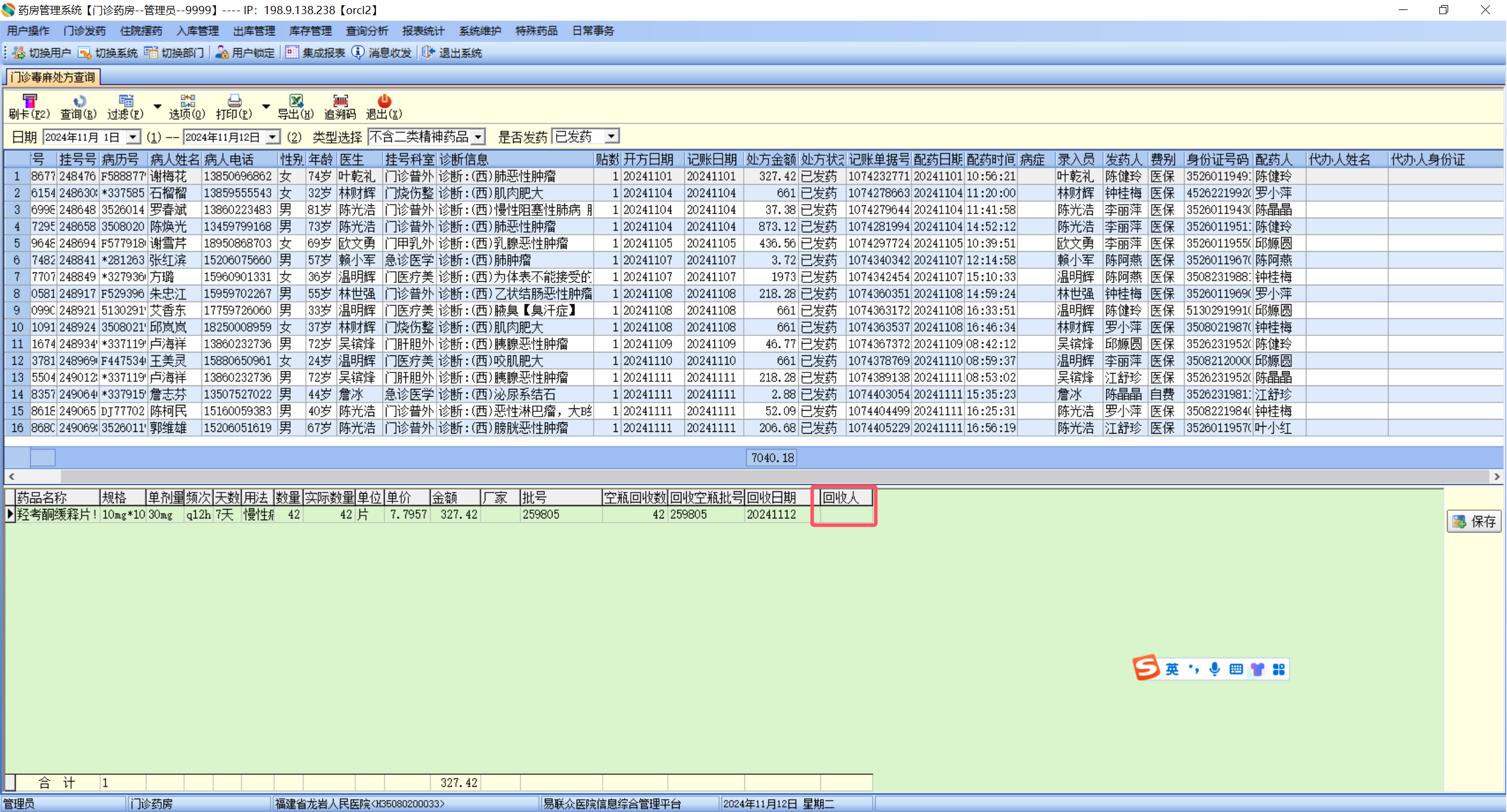The height and width of the screenshot is (812, 1507).
Task: Click 切换用户 switch user toolbar icon
Action: point(41,53)
